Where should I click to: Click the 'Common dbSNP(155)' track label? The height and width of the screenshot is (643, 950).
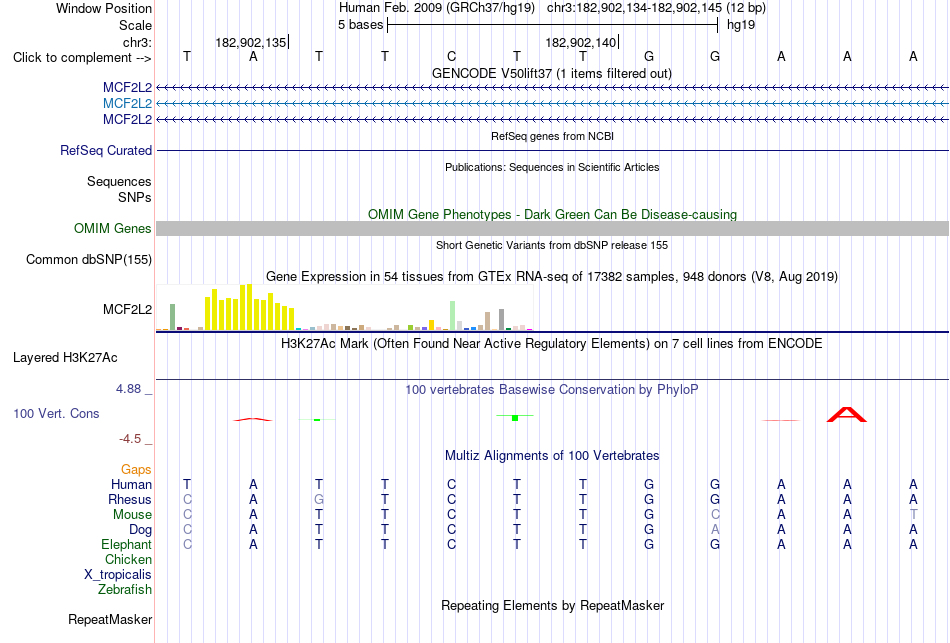pyautogui.click(x=88, y=259)
